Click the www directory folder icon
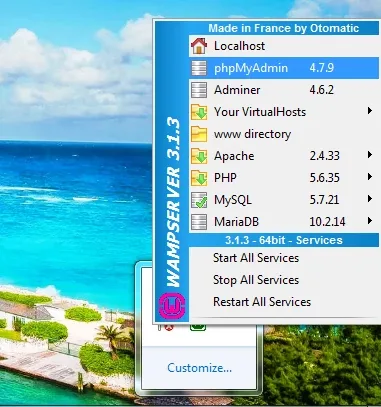Viewport: 381px width, 407px height. pos(199,134)
